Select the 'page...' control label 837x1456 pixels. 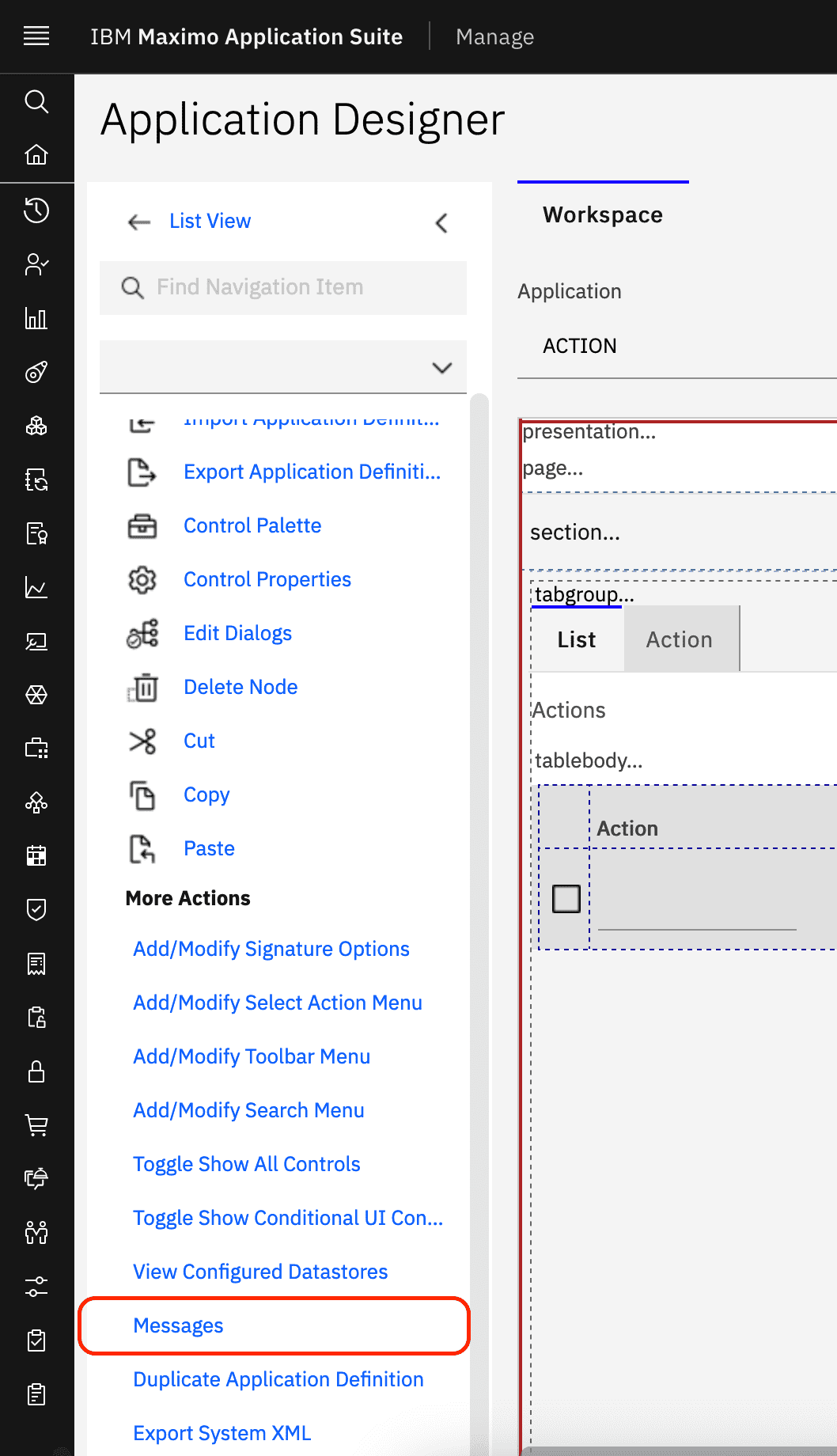[553, 468]
